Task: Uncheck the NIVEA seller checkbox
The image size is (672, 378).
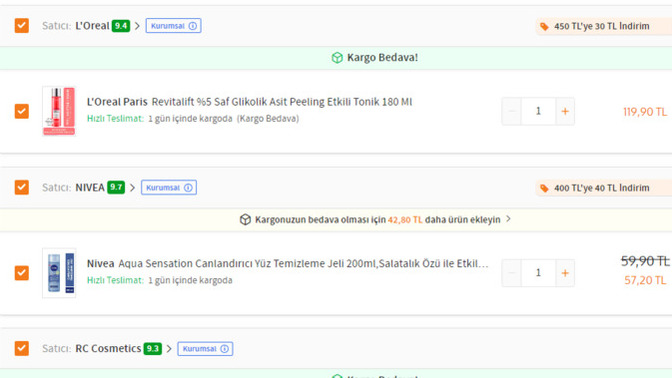Action: 21,187
